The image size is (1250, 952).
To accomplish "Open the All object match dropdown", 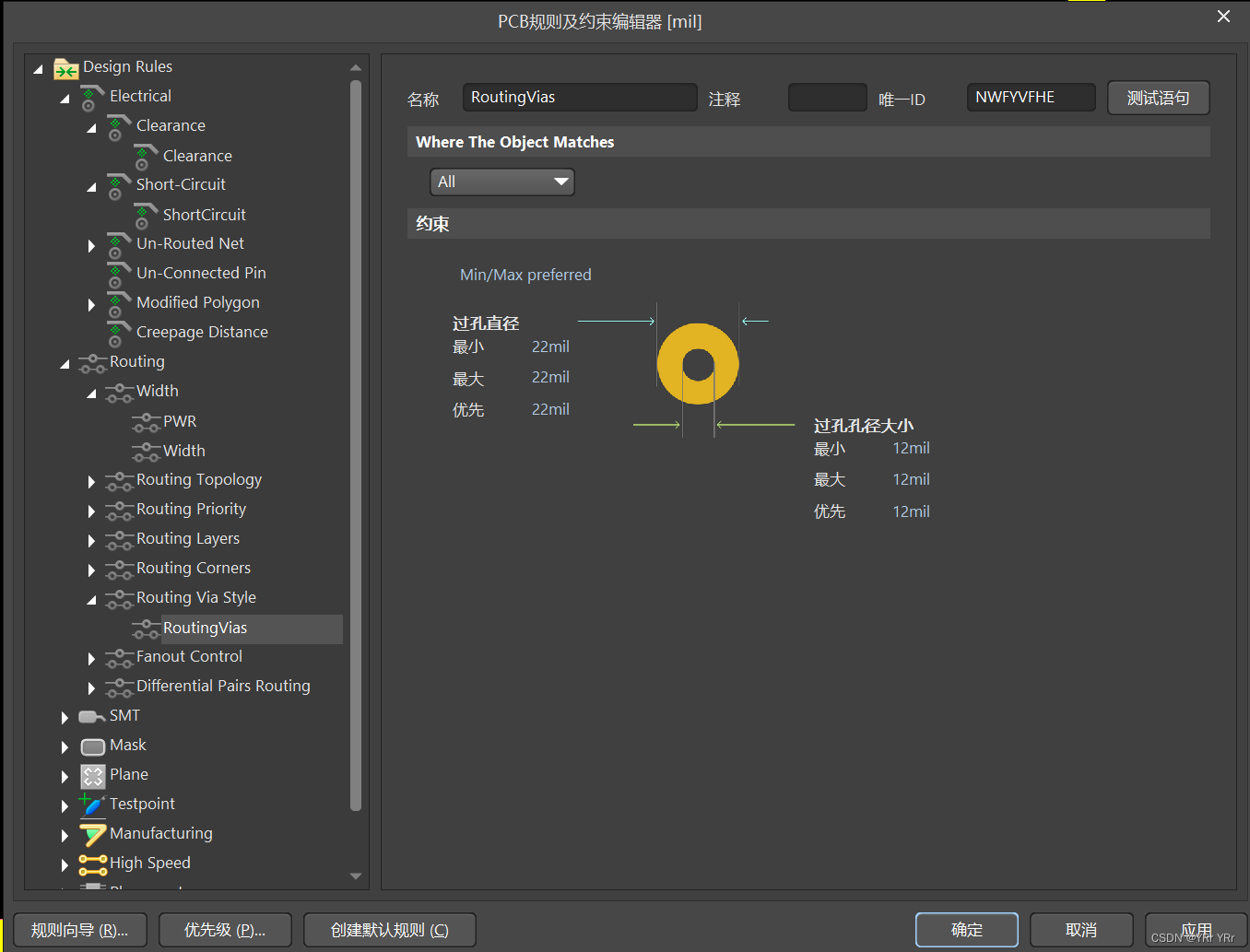I will [x=502, y=182].
